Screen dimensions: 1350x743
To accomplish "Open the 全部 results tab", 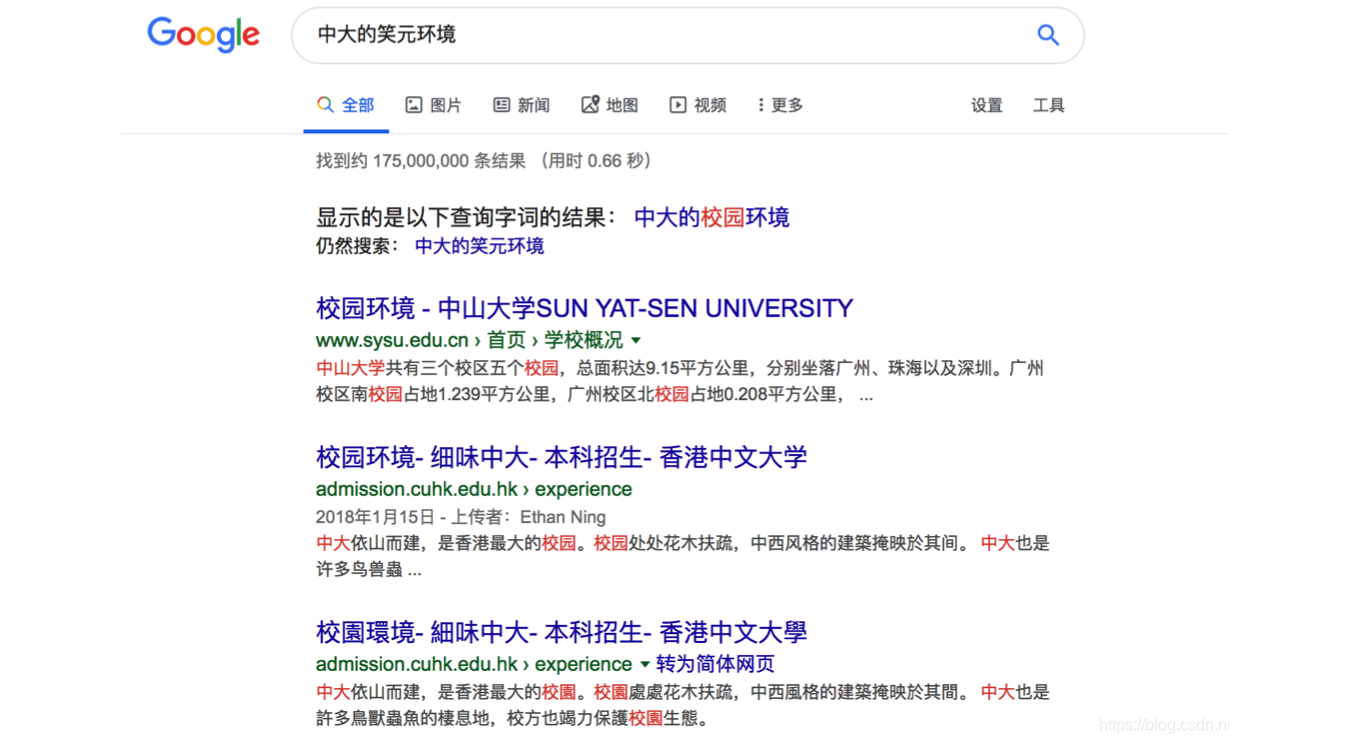I will coord(346,105).
